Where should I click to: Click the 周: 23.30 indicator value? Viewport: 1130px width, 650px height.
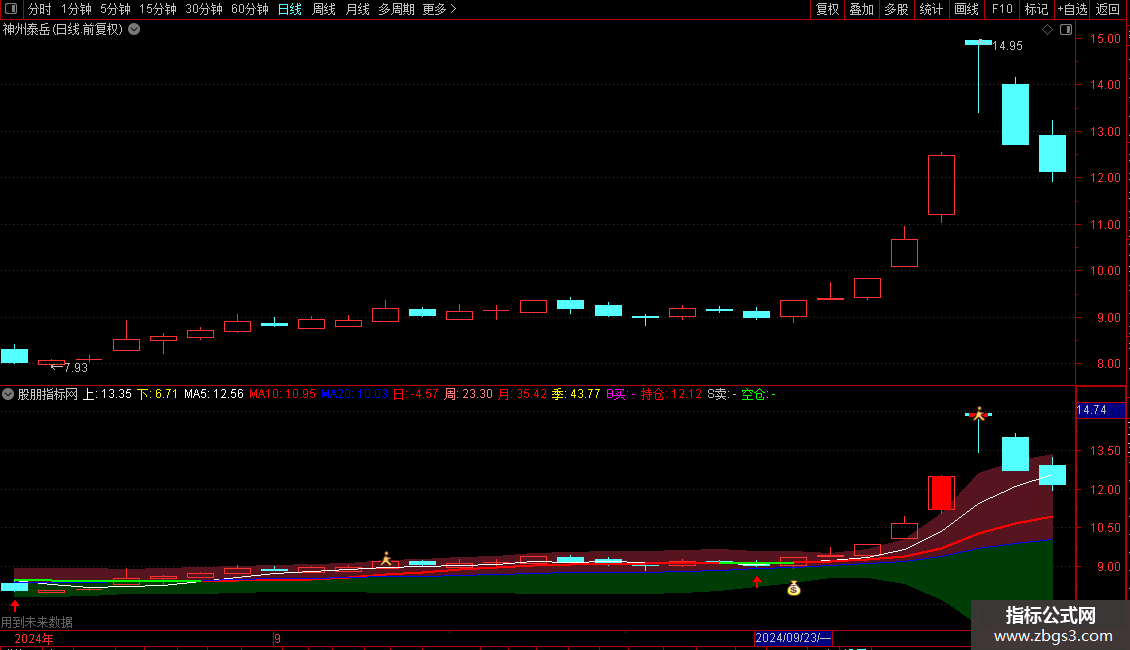[468, 394]
